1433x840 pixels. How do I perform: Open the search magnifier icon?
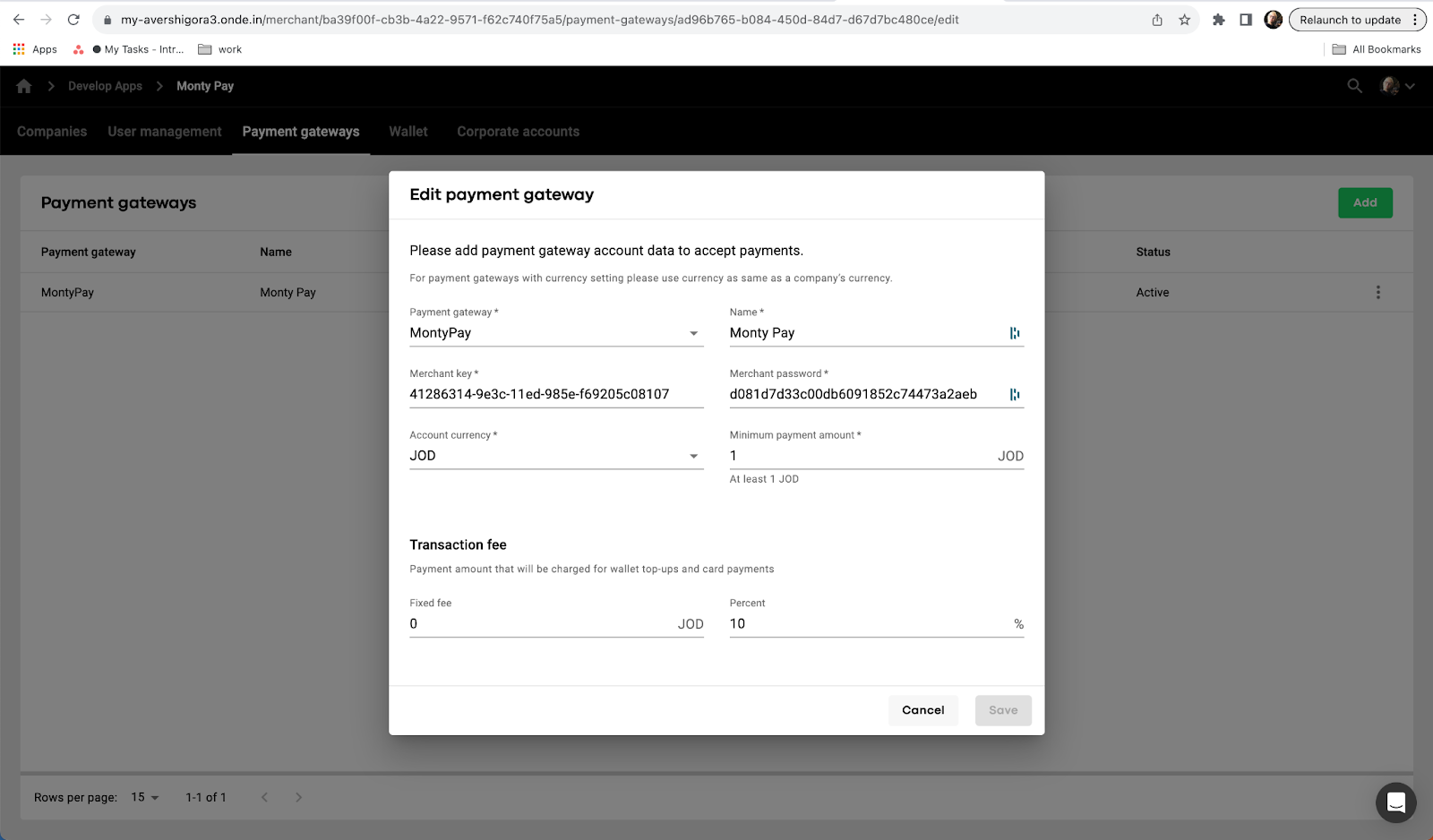click(1355, 86)
